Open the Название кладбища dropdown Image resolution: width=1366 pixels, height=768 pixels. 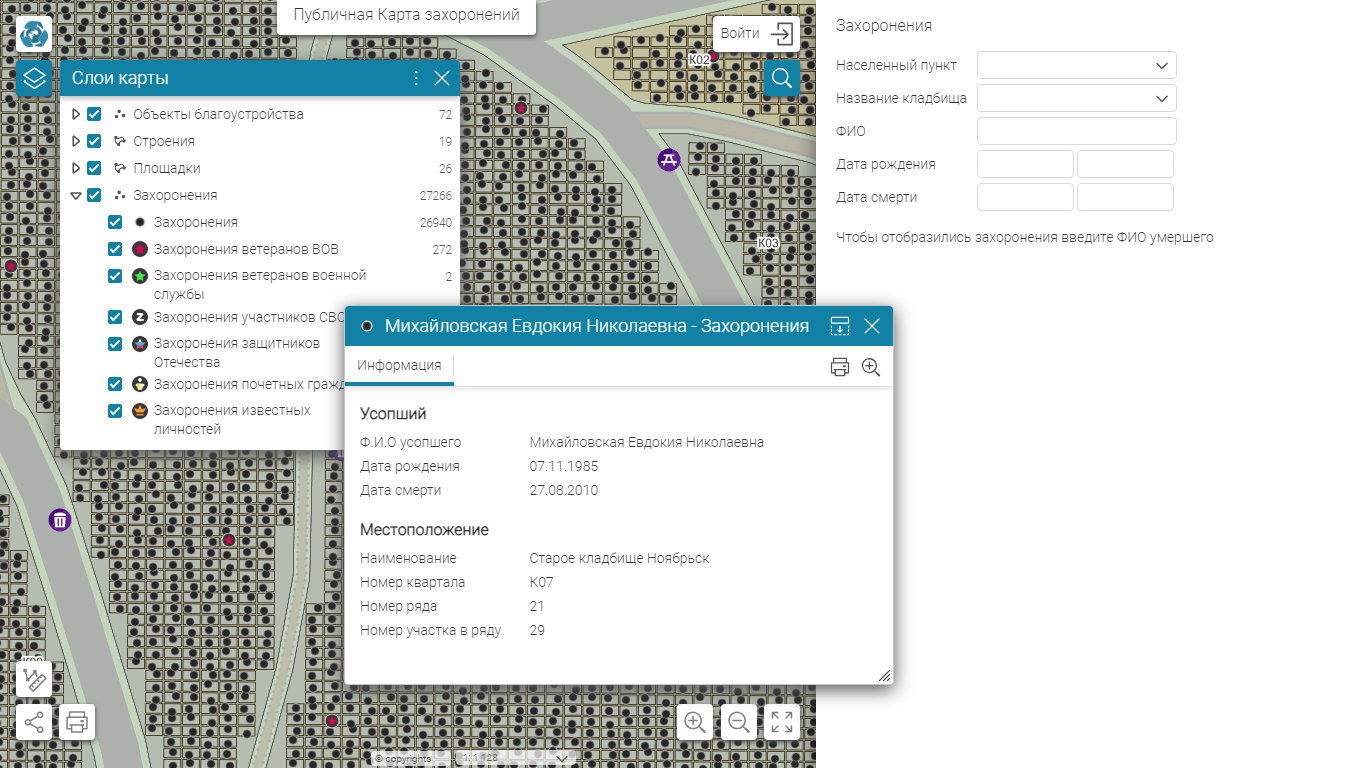pyautogui.click(x=1076, y=98)
